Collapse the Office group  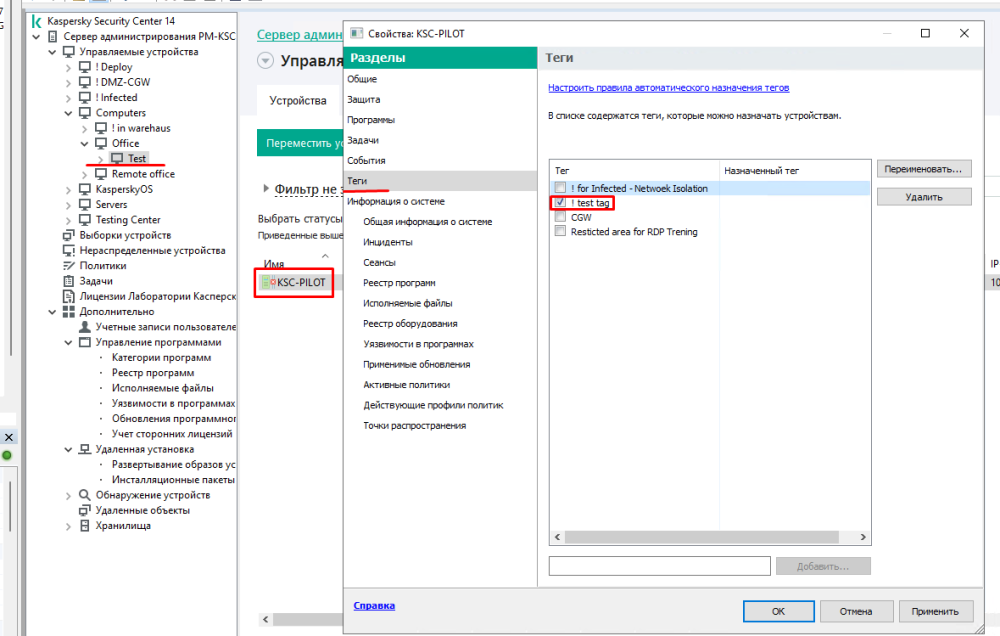tap(84, 144)
